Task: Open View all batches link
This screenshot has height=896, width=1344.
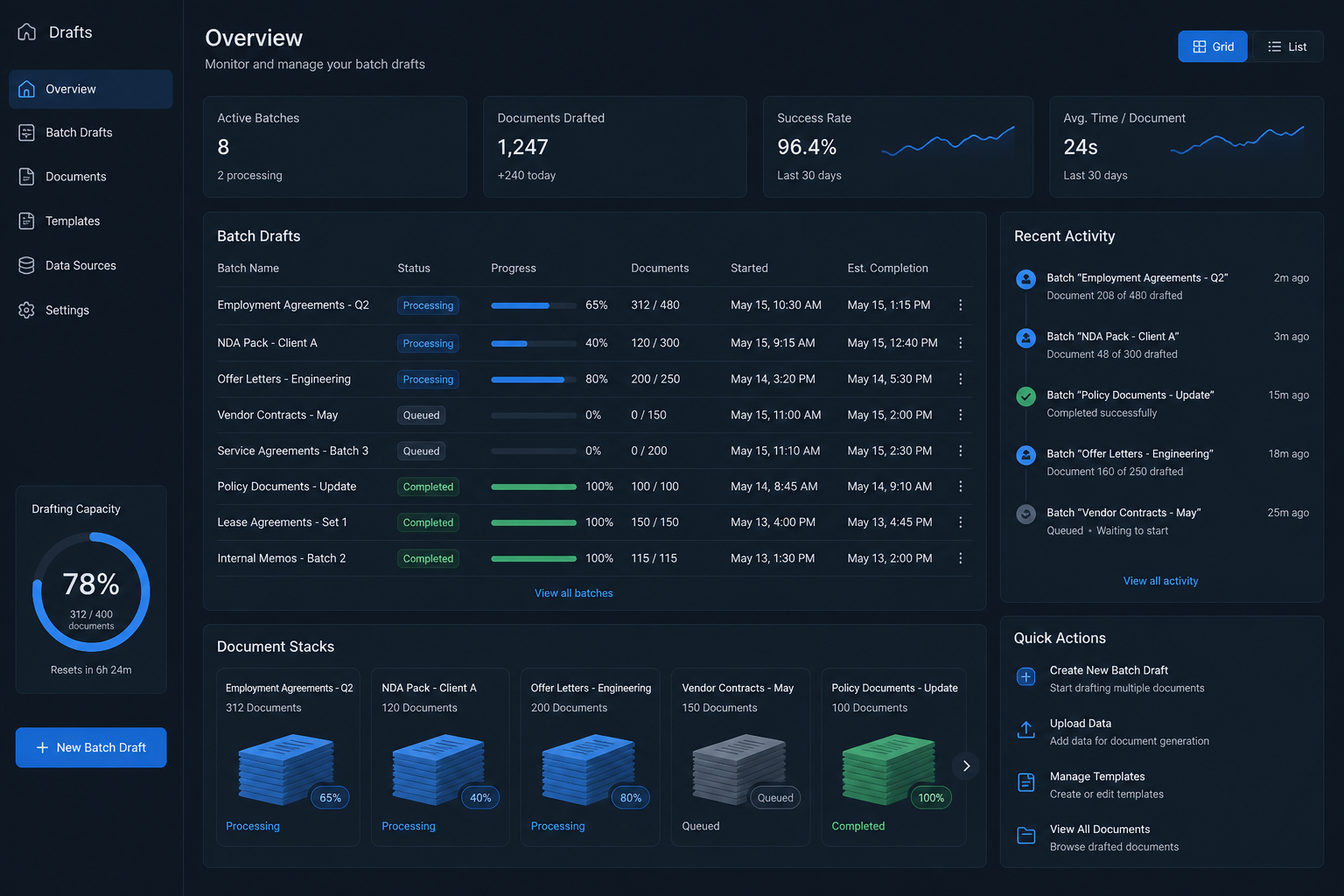Action: click(x=574, y=593)
